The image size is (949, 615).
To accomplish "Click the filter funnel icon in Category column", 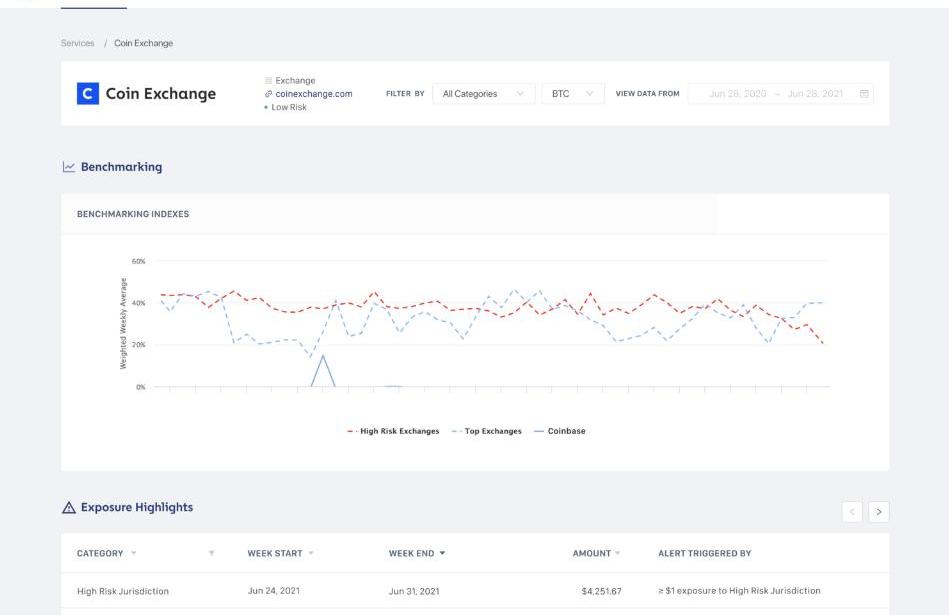I will click(x=211, y=553).
